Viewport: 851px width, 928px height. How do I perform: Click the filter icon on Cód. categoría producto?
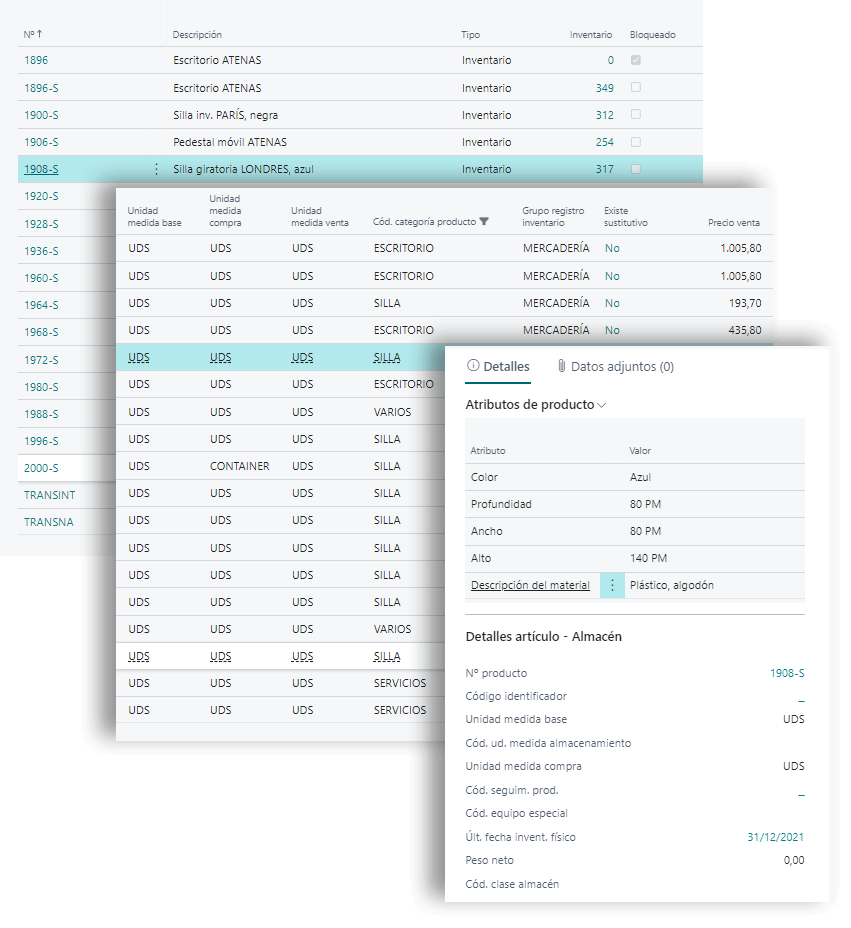[484, 222]
